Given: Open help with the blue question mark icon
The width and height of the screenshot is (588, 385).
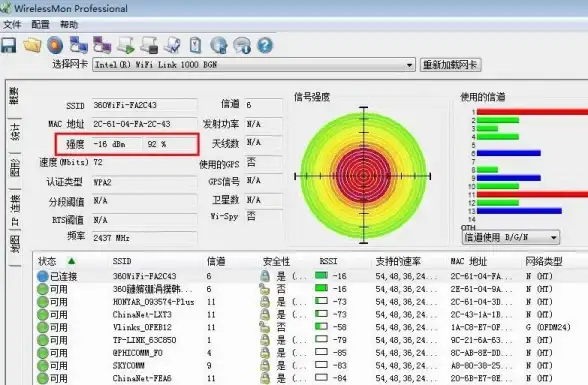Looking at the screenshot, I should pos(265,45).
